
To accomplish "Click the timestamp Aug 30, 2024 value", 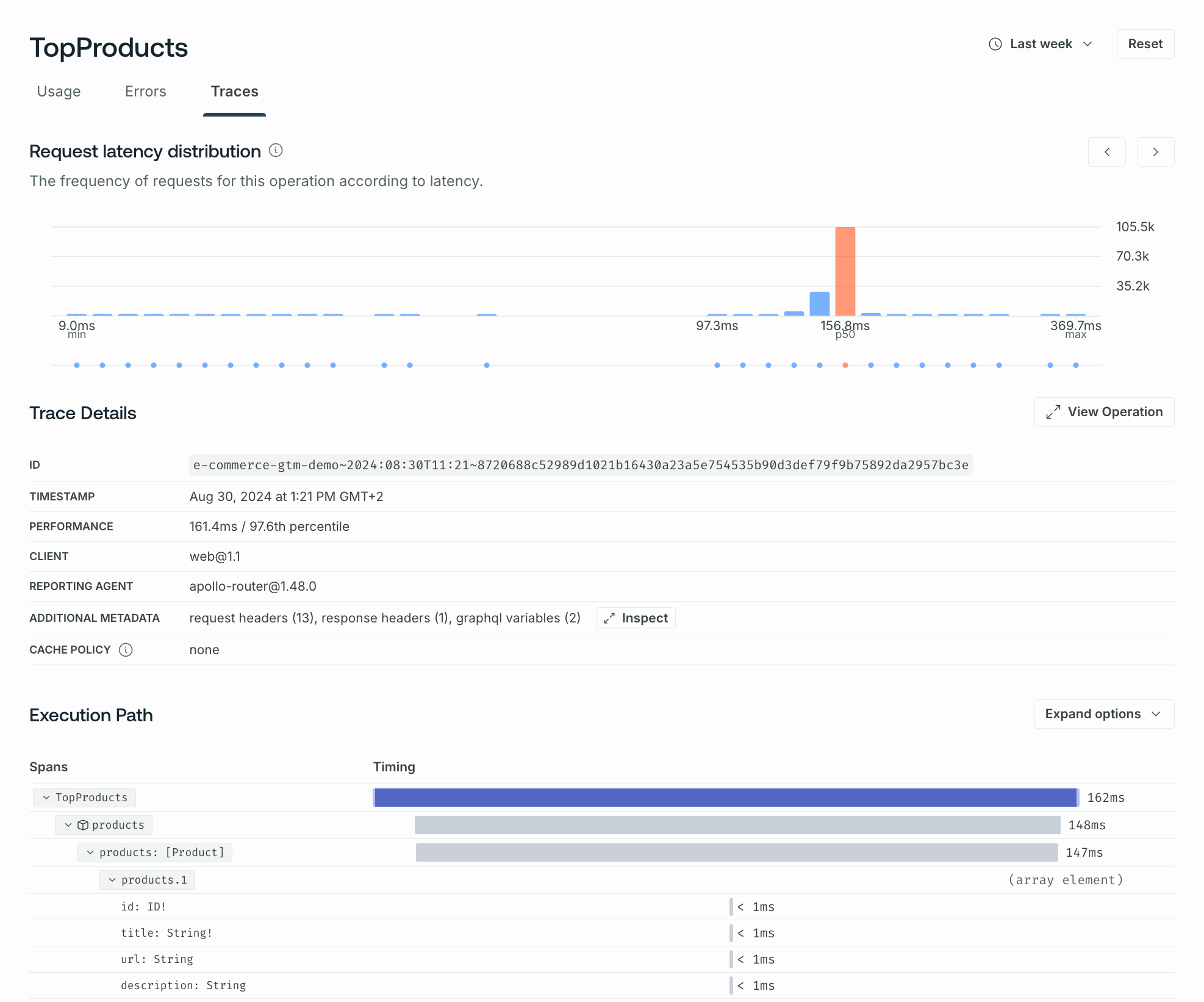I will tap(286, 497).
